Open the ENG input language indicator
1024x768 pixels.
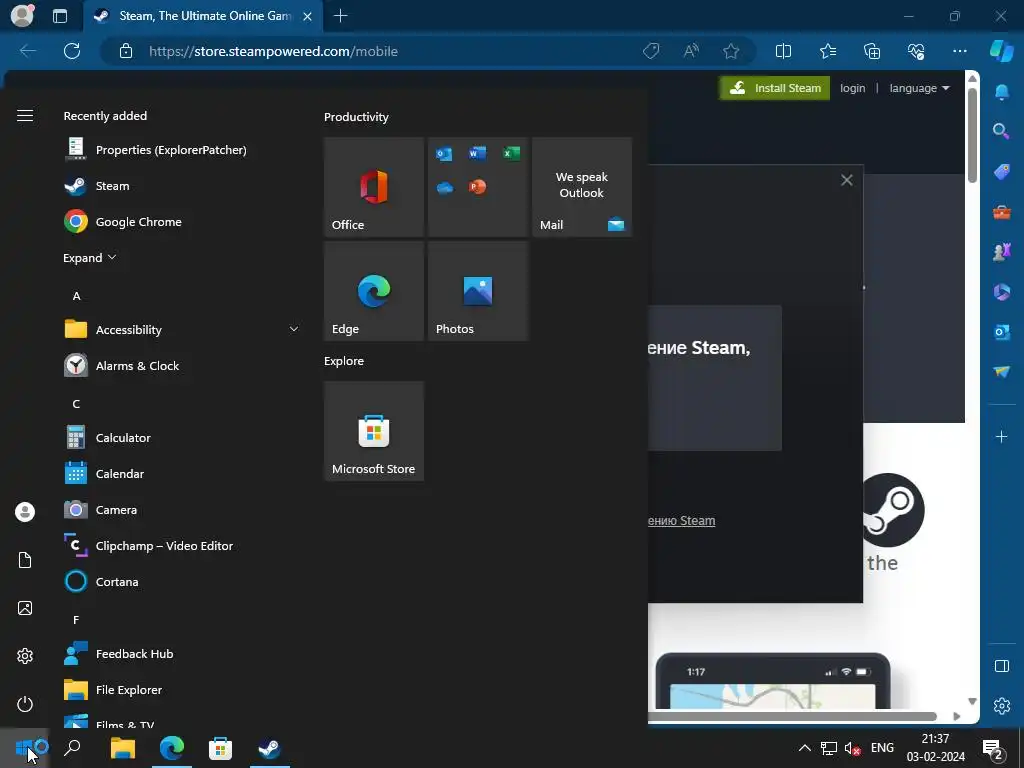click(882, 748)
